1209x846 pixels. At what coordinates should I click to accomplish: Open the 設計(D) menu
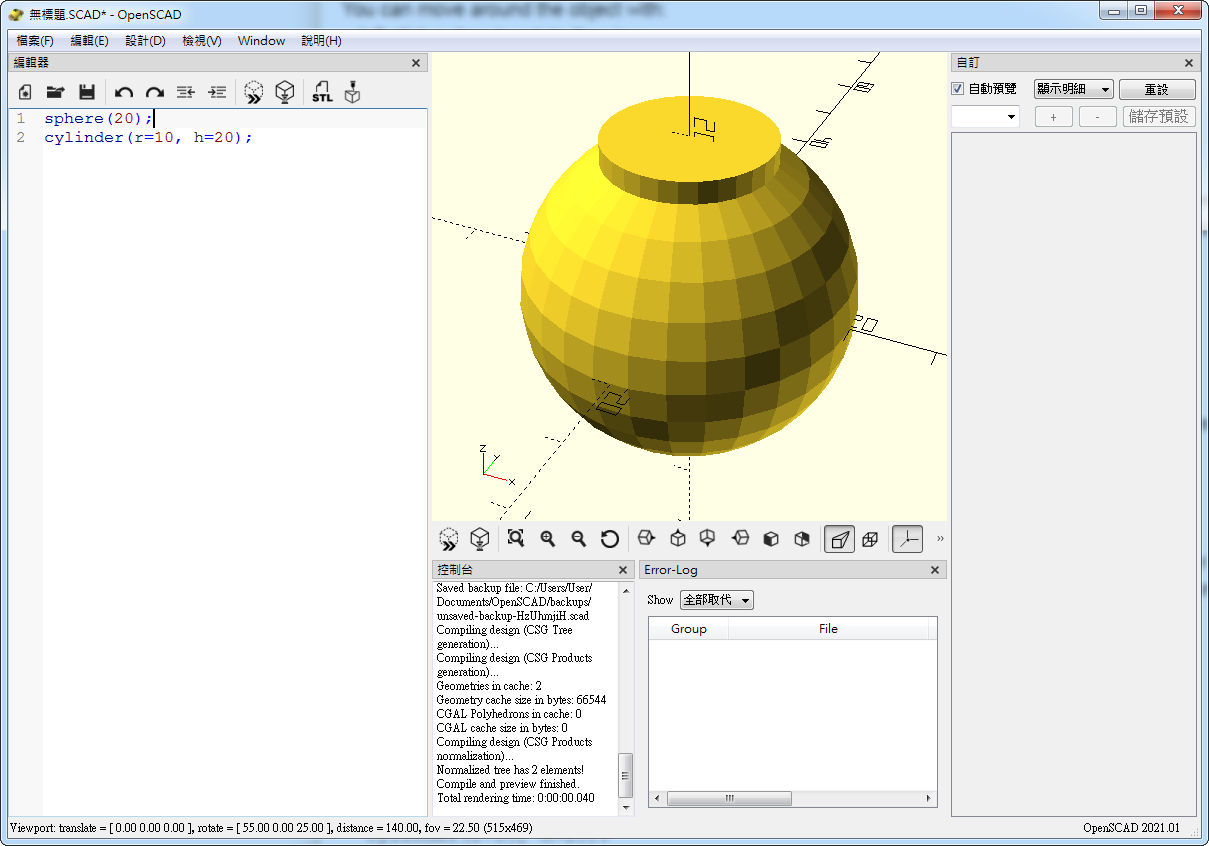(x=145, y=41)
